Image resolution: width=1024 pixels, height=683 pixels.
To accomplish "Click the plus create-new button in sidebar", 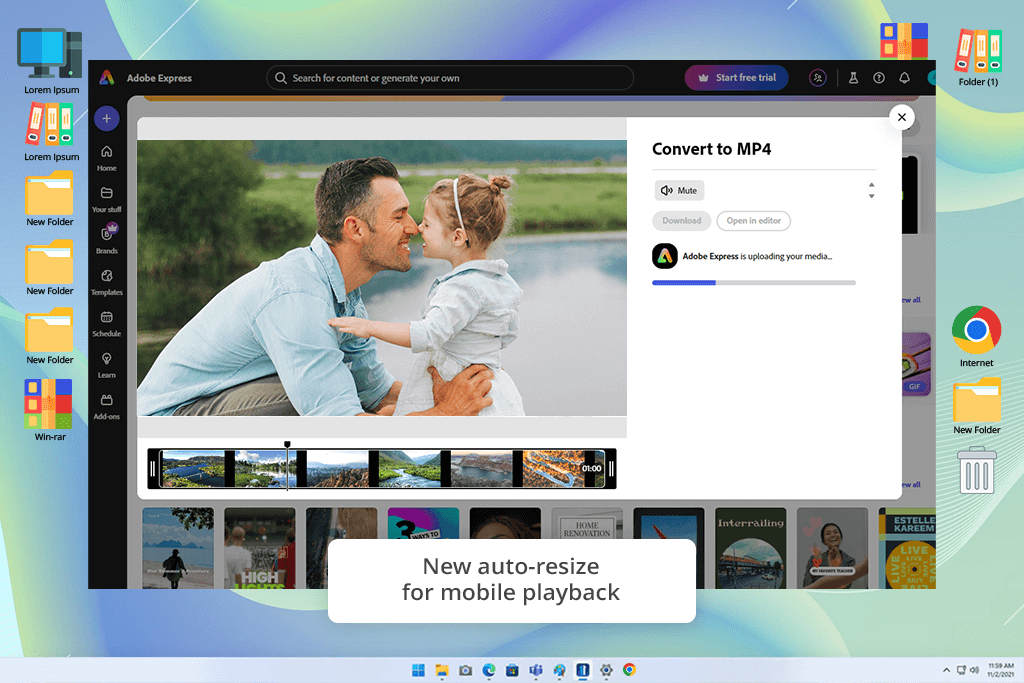I will point(106,119).
